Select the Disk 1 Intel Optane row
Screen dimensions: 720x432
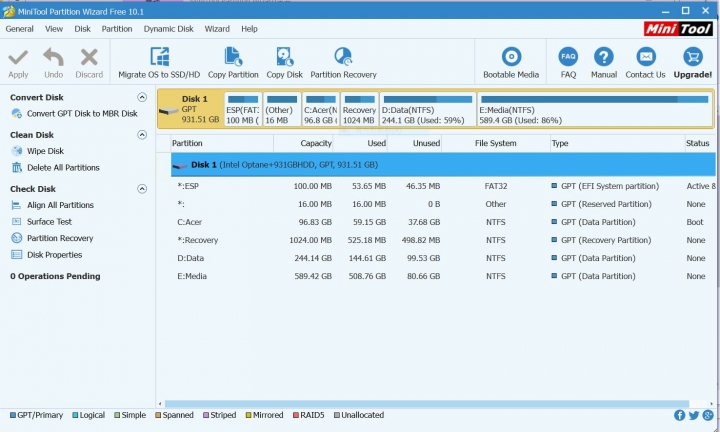(443, 165)
